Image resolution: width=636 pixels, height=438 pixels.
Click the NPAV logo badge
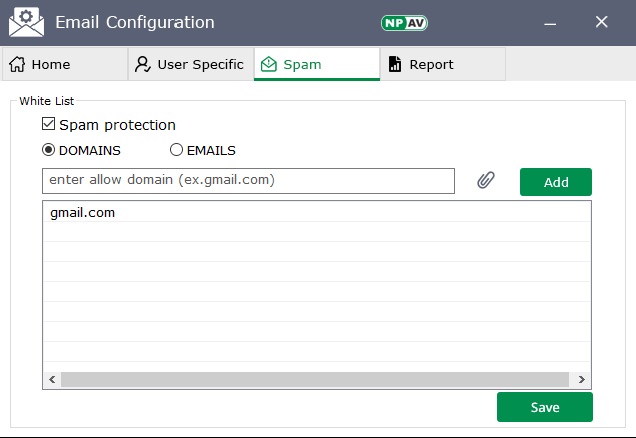click(403, 22)
